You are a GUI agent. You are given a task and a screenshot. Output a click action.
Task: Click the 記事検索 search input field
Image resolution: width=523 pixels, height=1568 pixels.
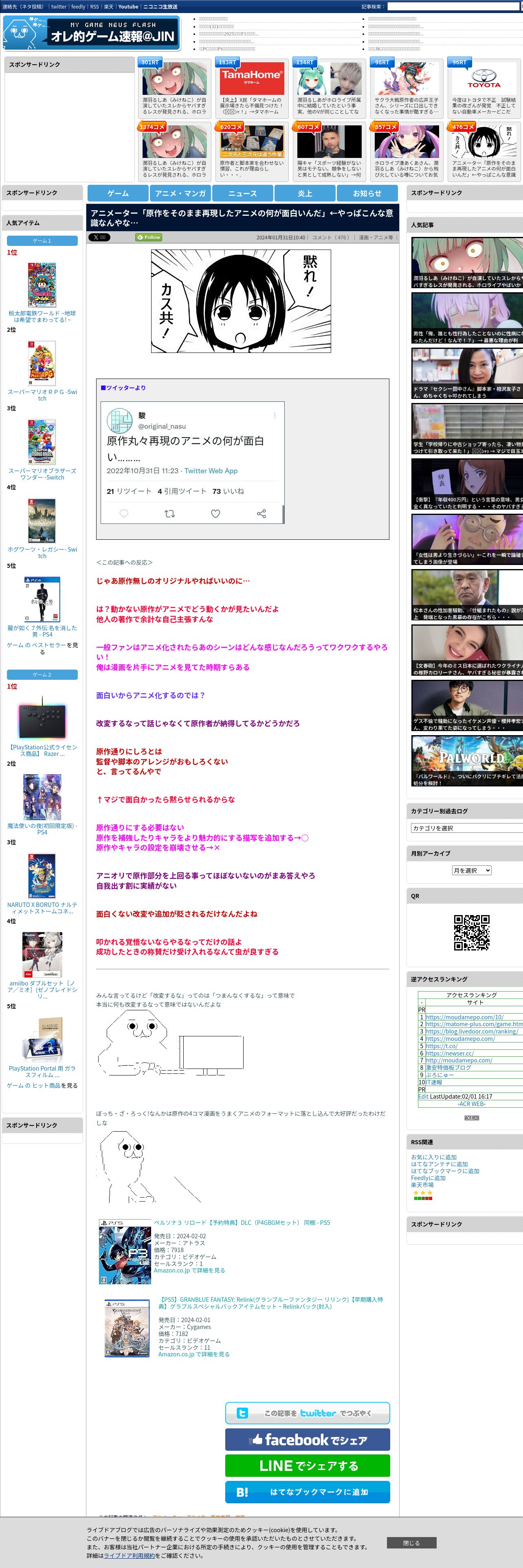(x=453, y=7)
